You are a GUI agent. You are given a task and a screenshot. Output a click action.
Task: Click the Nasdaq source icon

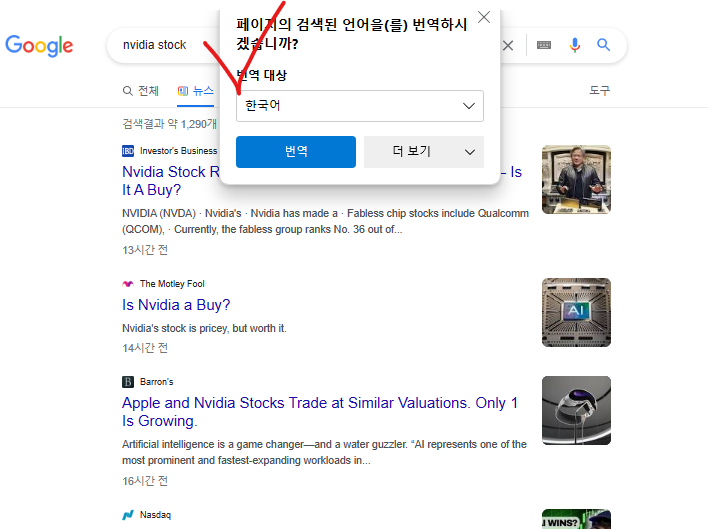click(x=128, y=515)
